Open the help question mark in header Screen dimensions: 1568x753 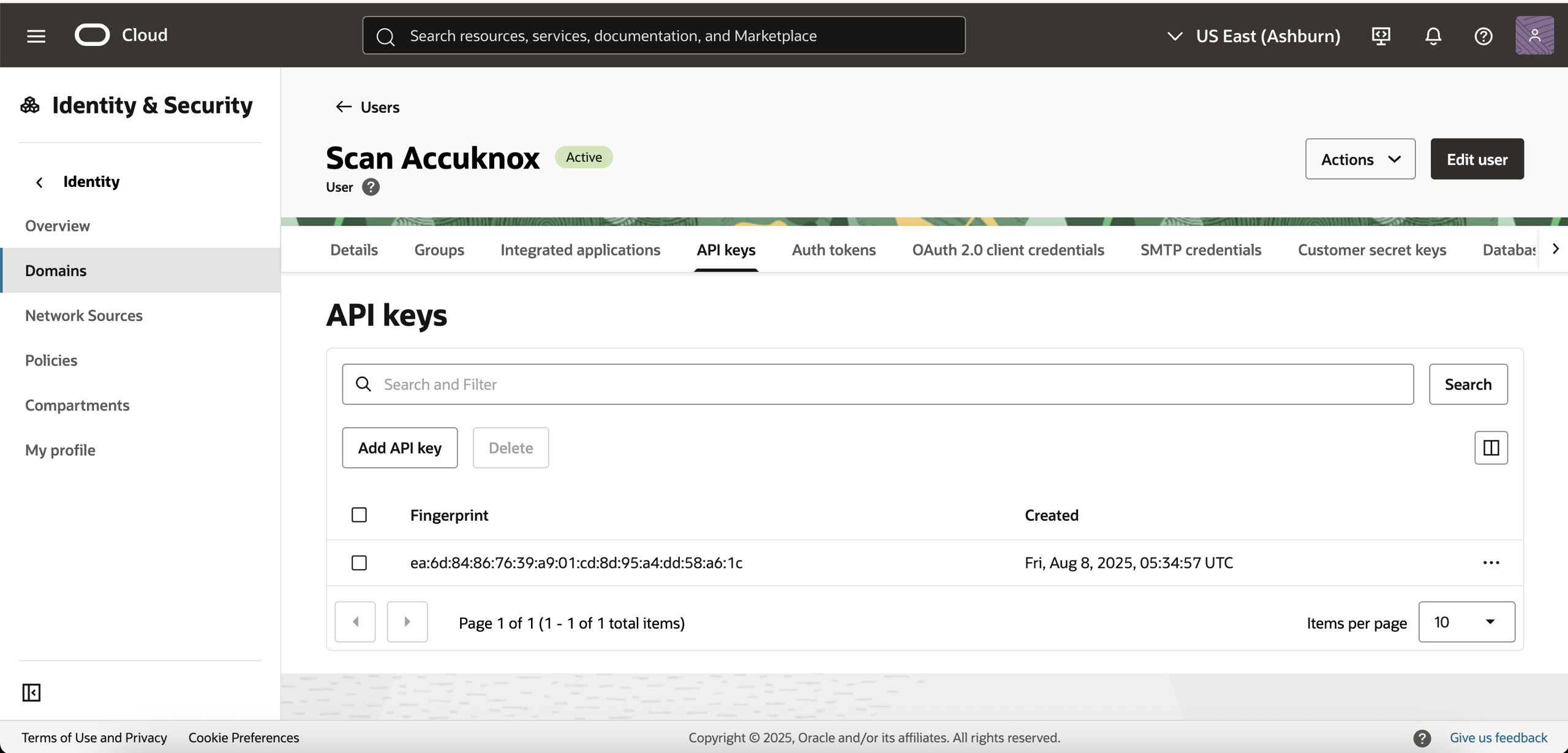(x=1483, y=36)
